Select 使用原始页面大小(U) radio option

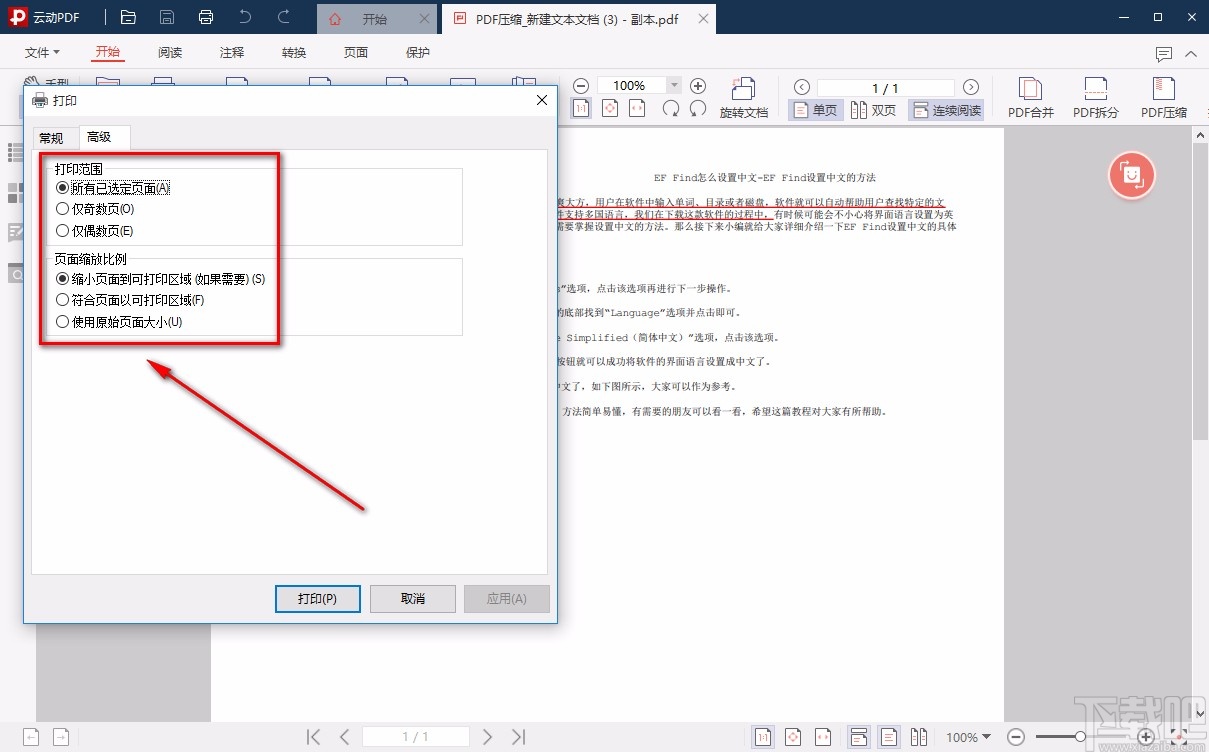(119, 322)
